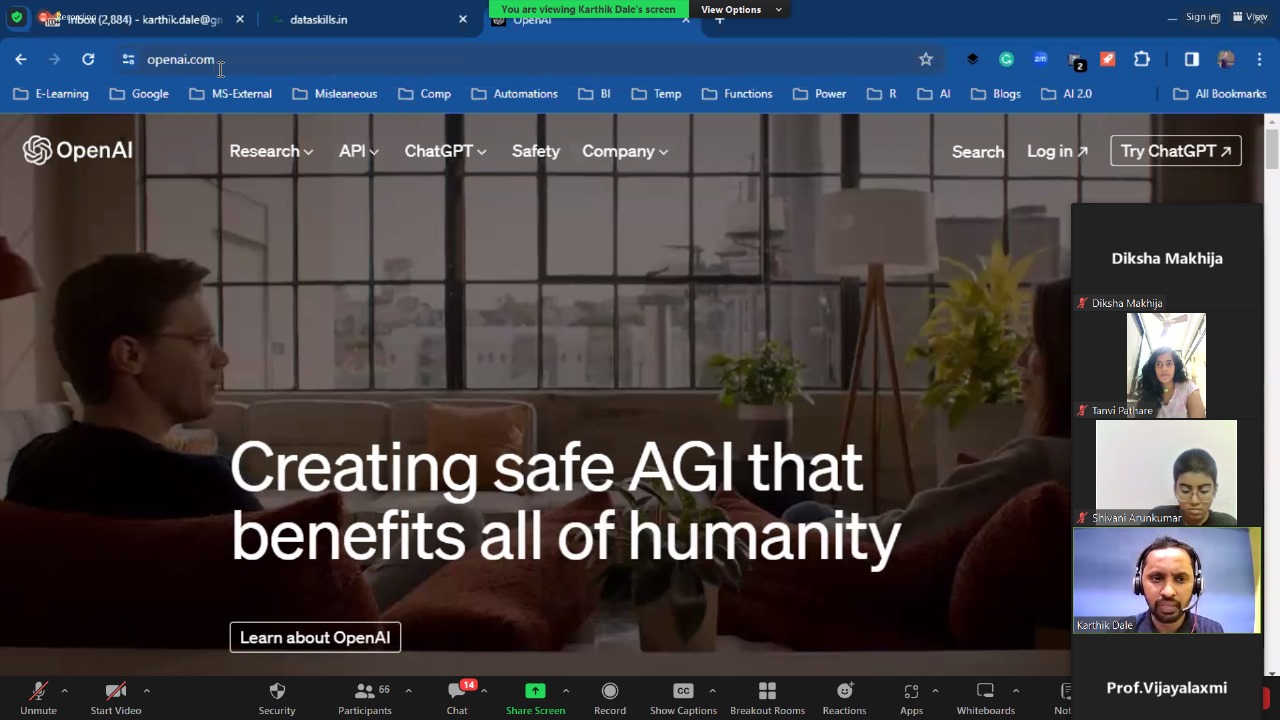
Task: Expand the arrow next to Chat
Action: coord(484,691)
